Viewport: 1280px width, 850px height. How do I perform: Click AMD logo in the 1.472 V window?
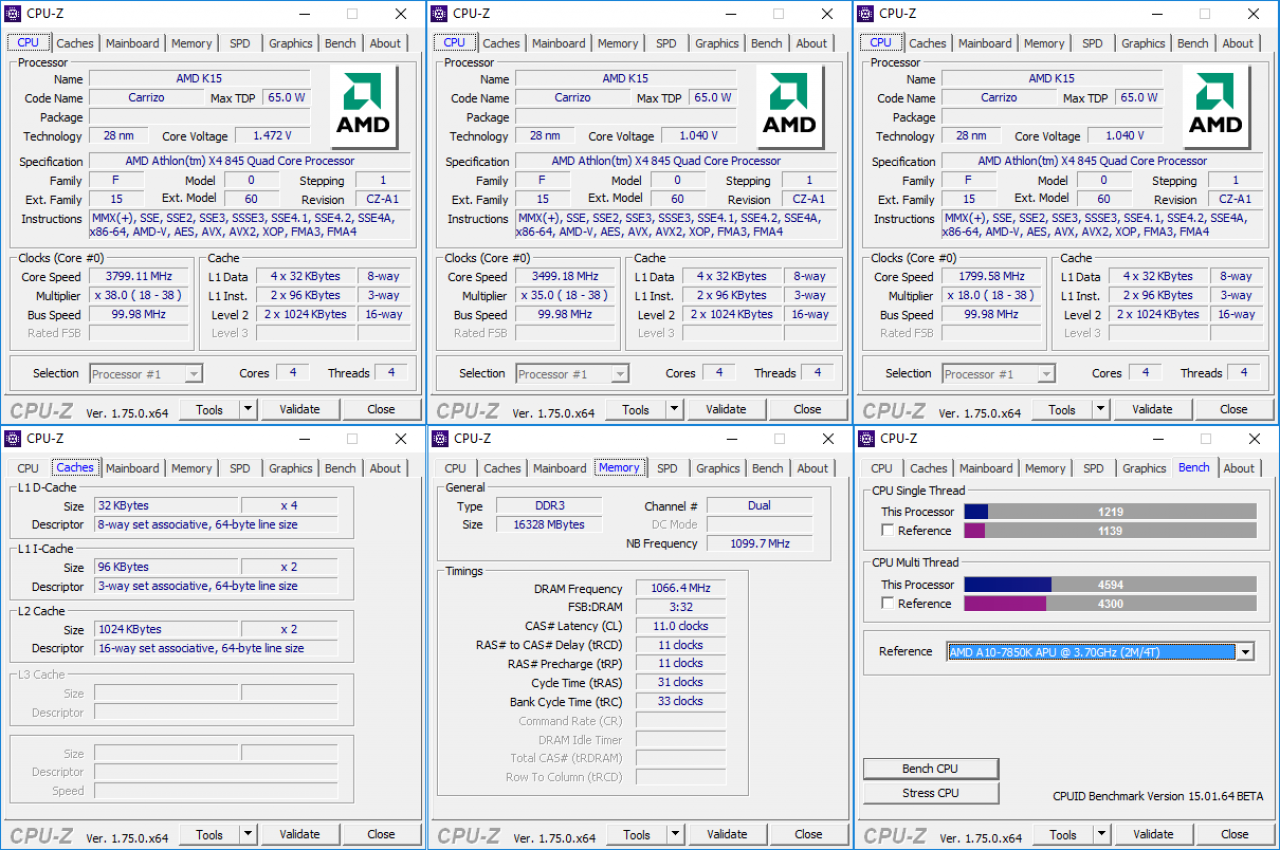pyautogui.click(x=363, y=107)
